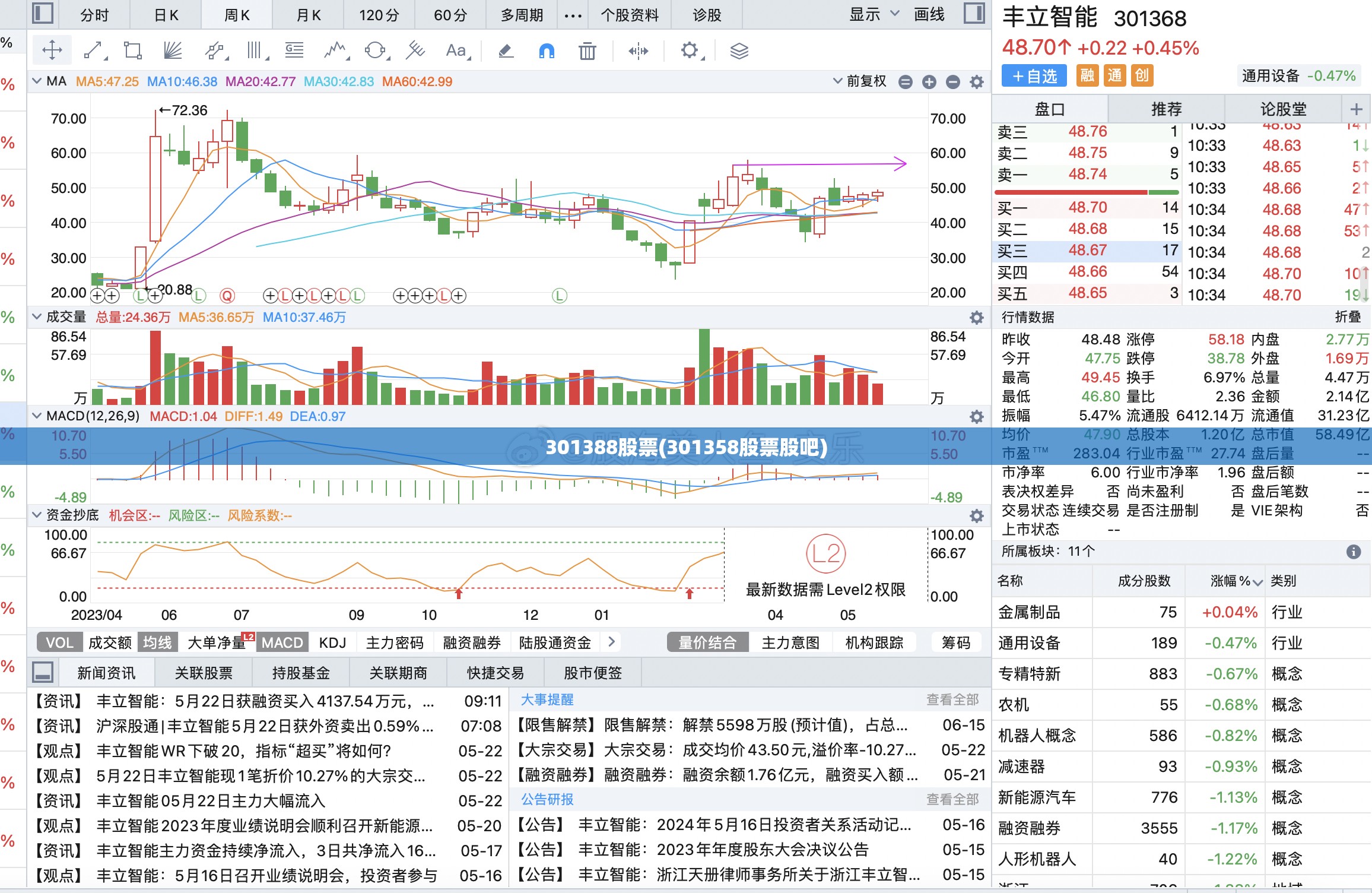
Task: Open MA indicator settings gear
Action: (x=977, y=82)
